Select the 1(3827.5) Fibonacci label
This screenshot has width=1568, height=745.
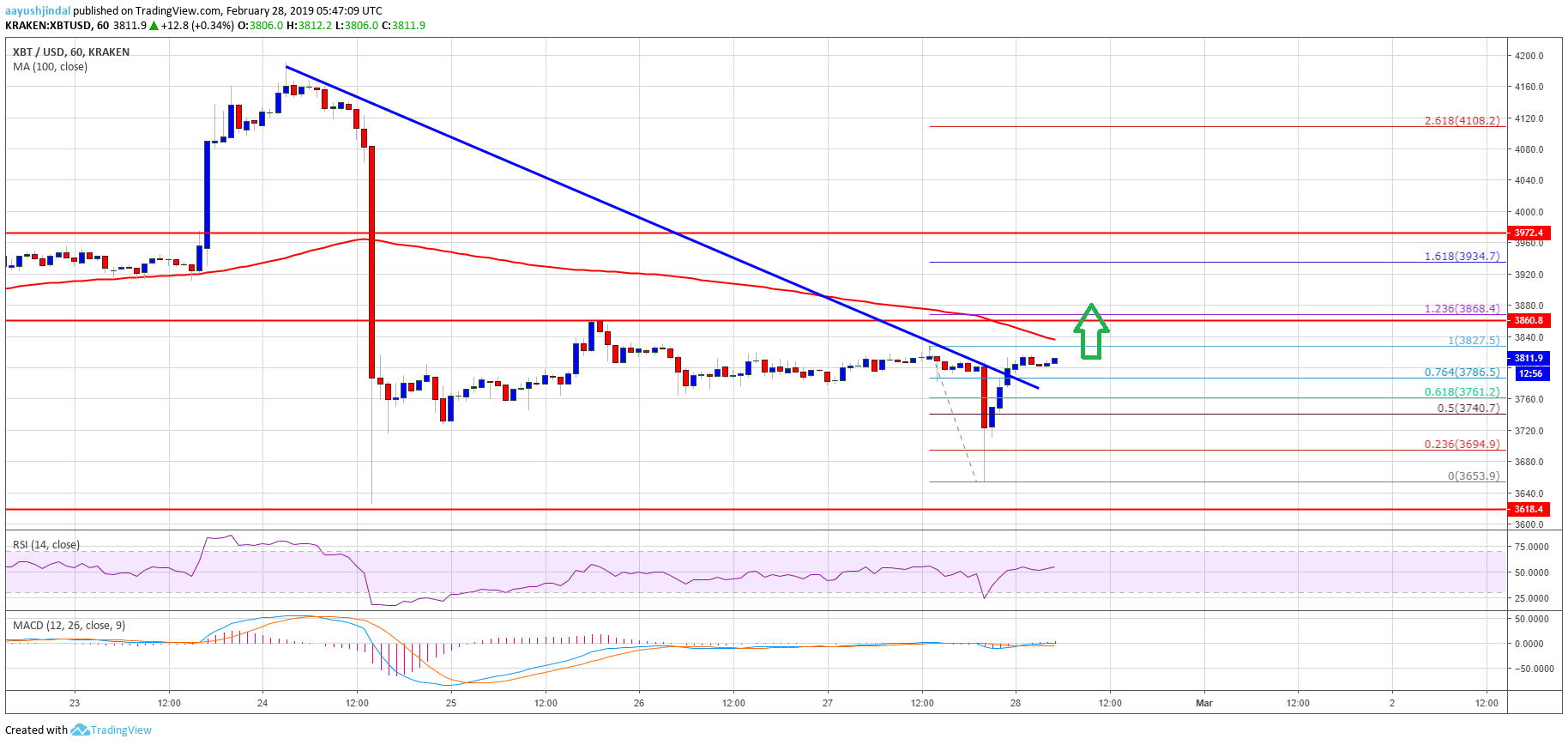click(x=1474, y=341)
